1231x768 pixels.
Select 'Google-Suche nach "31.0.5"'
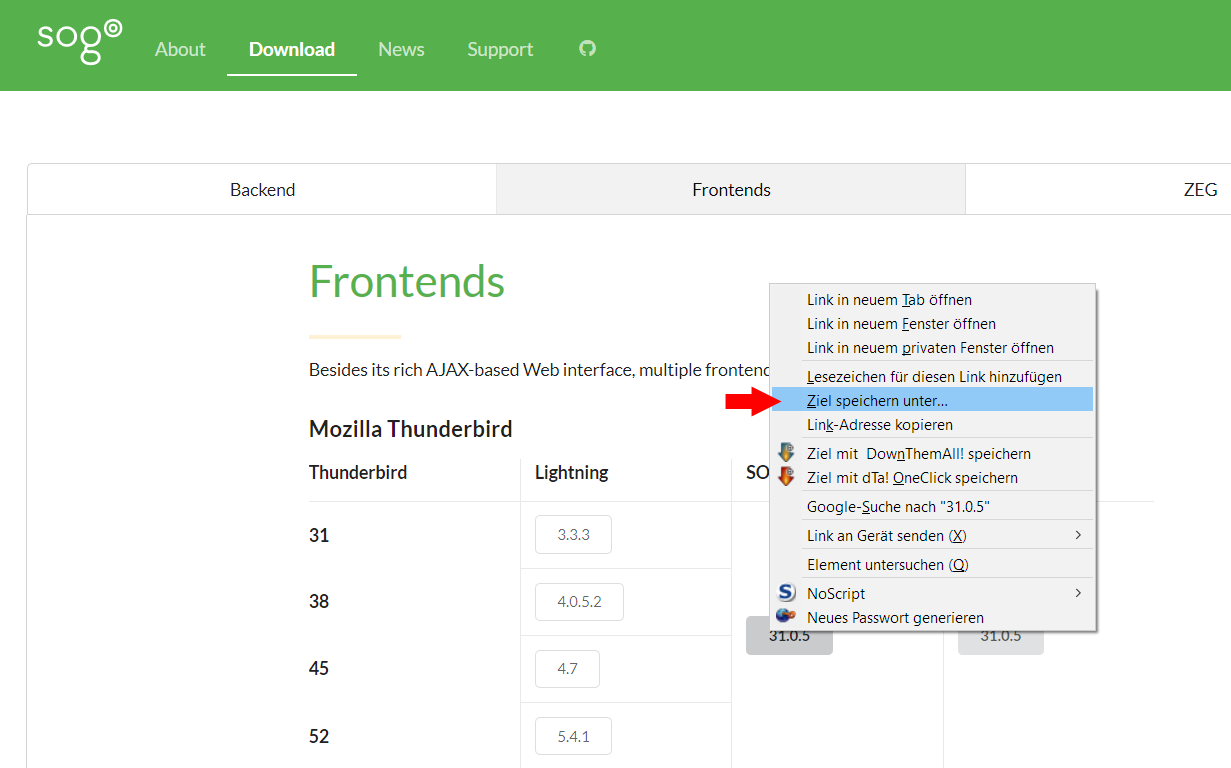tap(932, 506)
